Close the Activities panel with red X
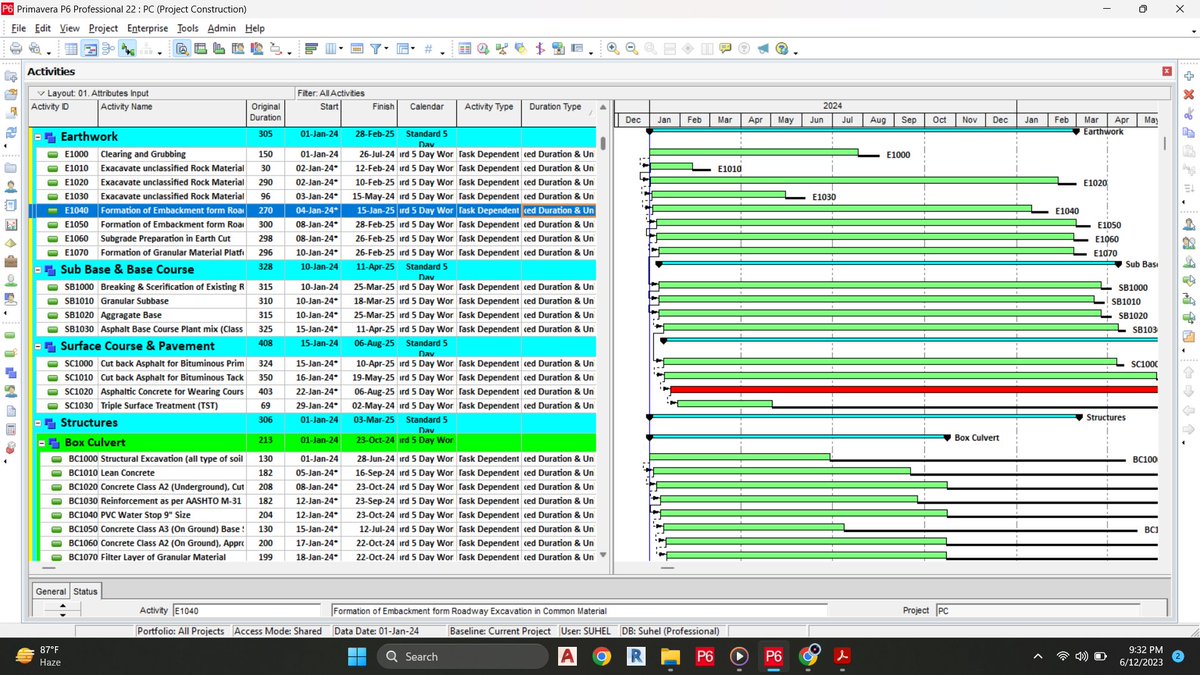 point(1166,71)
